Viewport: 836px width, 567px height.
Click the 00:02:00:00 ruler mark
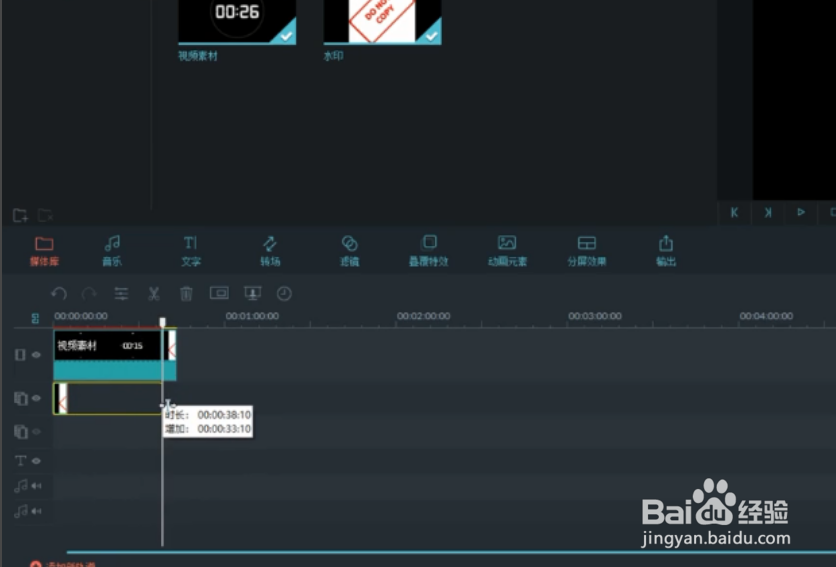[x=423, y=316]
